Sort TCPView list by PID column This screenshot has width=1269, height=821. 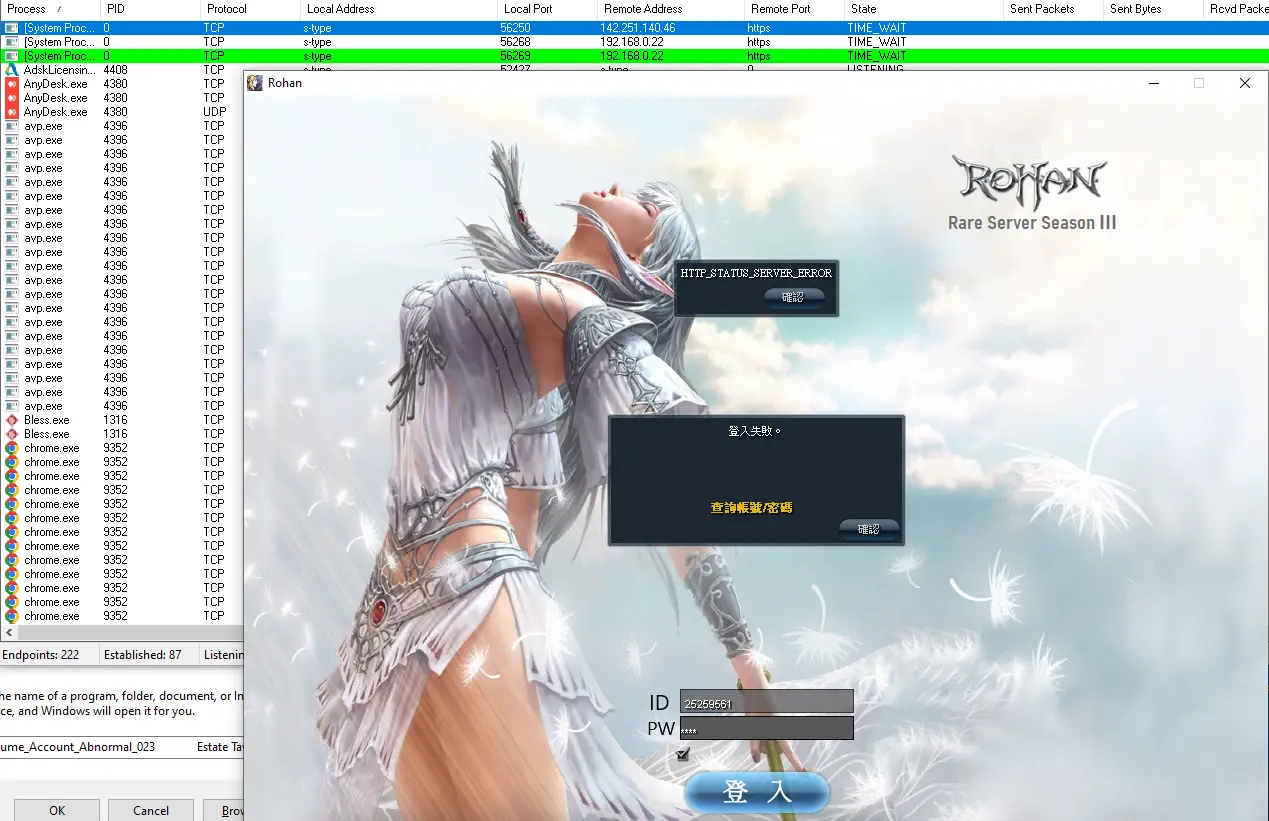point(150,9)
